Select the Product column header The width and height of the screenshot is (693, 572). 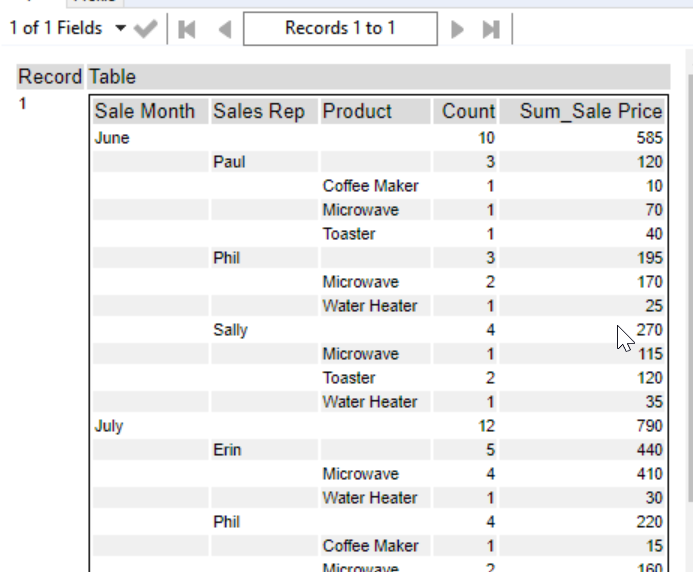(357, 111)
